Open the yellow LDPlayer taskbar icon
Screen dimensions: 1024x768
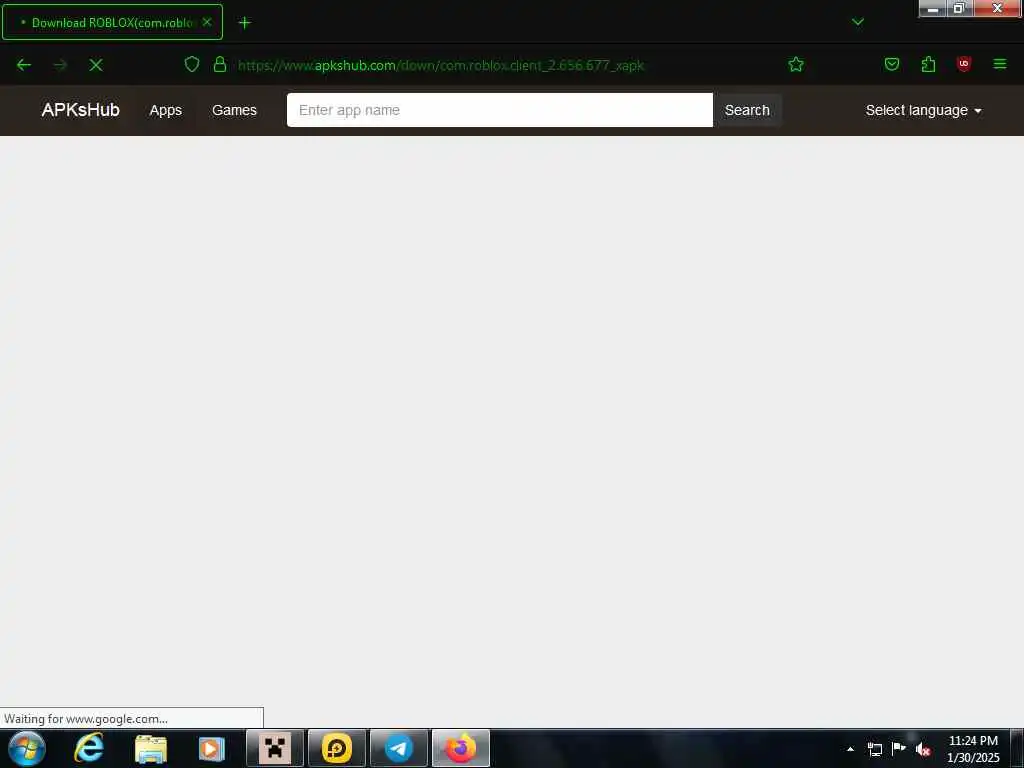pos(337,748)
